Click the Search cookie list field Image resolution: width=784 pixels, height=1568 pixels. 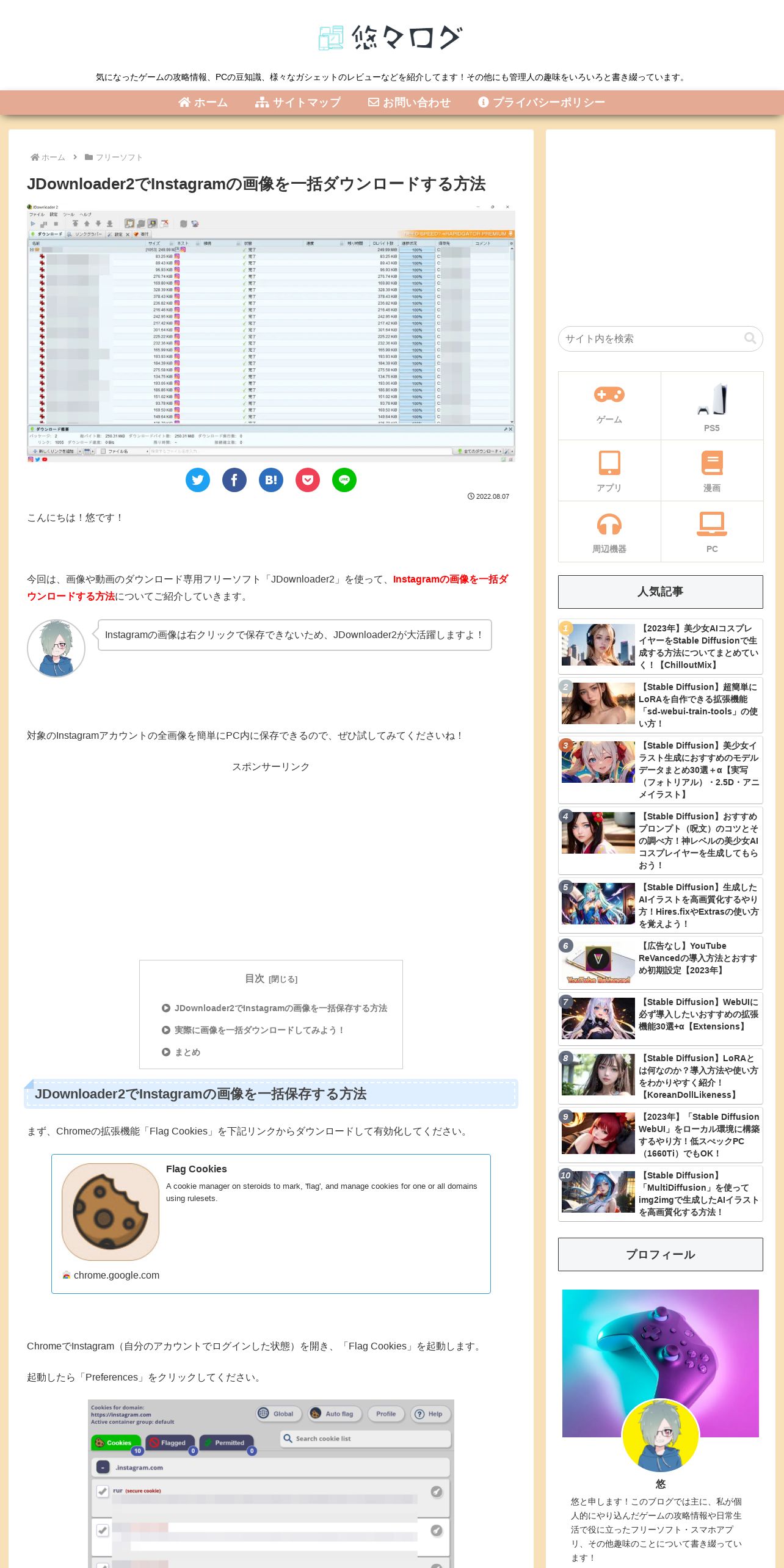pos(366,1439)
